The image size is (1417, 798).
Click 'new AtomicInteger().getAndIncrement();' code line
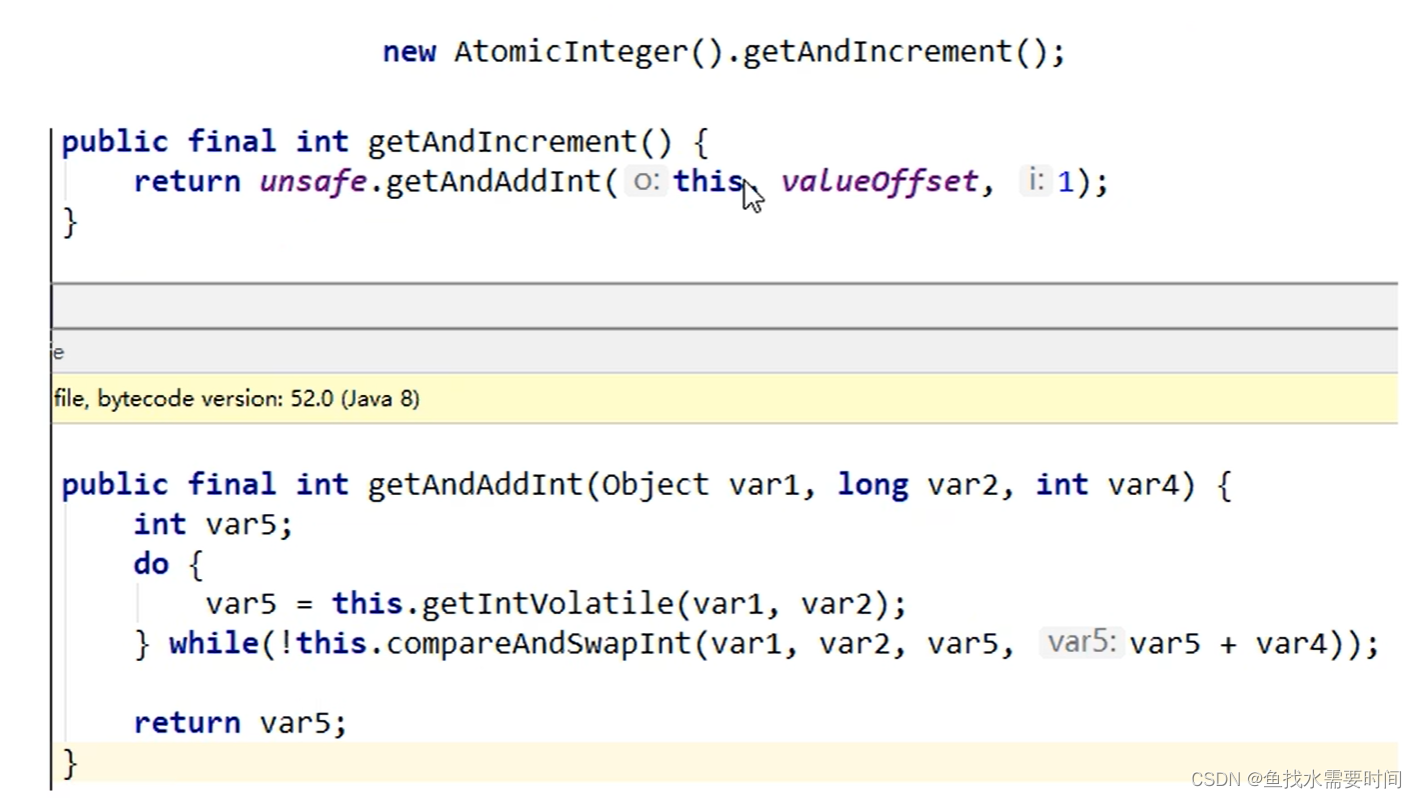click(724, 52)
